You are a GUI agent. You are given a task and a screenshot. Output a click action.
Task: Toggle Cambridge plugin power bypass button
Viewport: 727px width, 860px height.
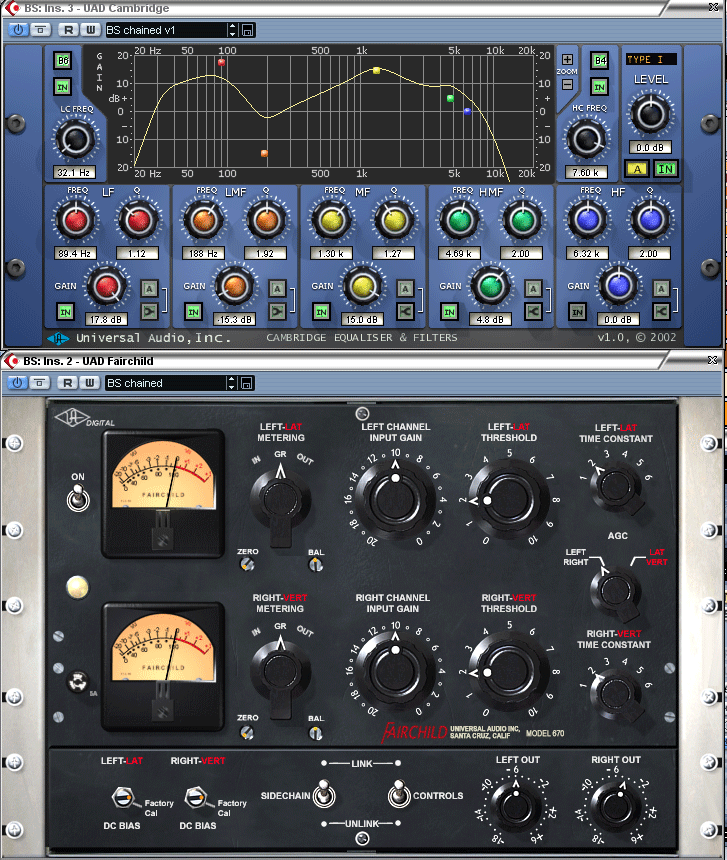pyautogui.click(x=18, y=30)
